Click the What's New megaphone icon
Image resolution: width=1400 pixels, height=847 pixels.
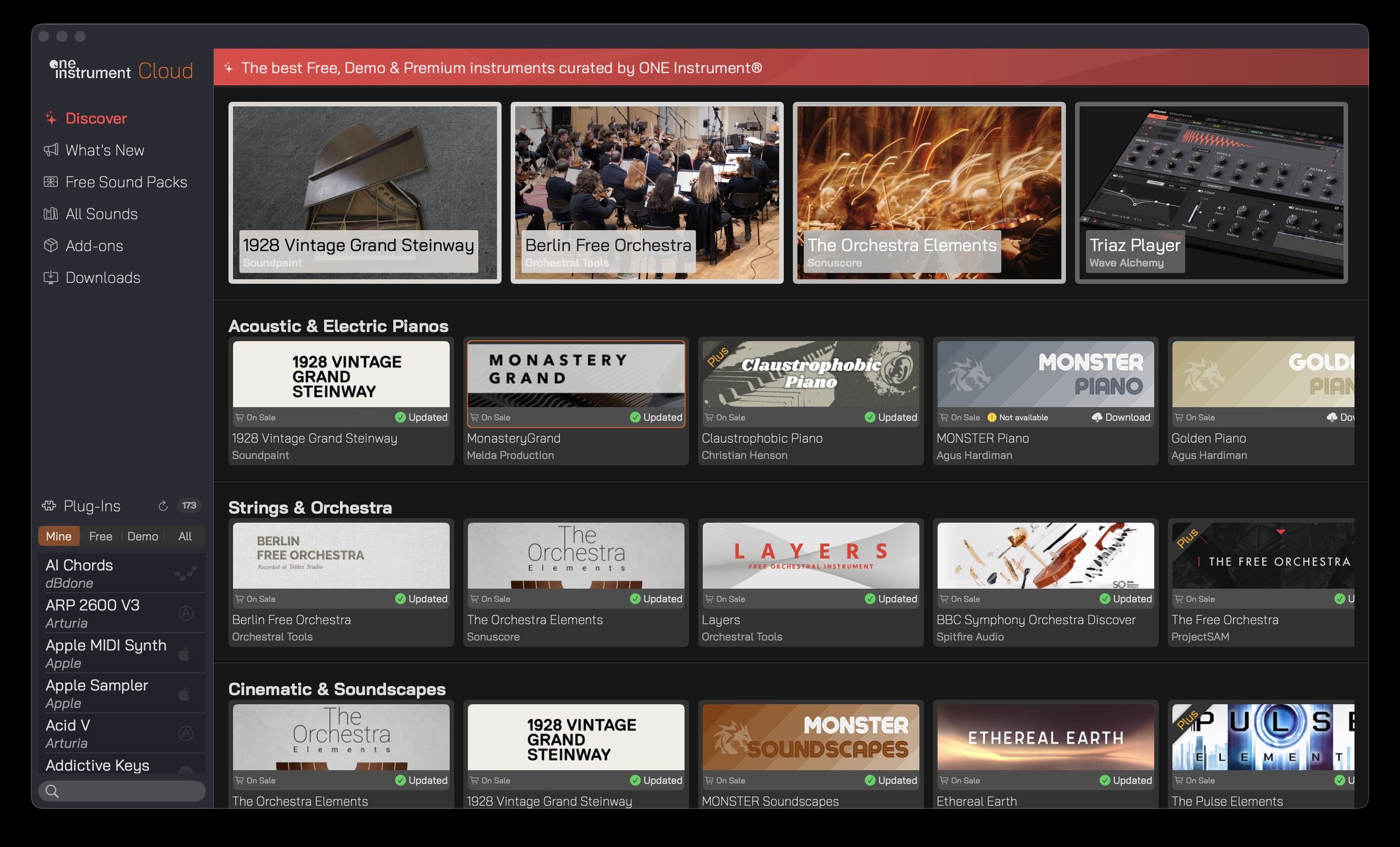point(51,150)
